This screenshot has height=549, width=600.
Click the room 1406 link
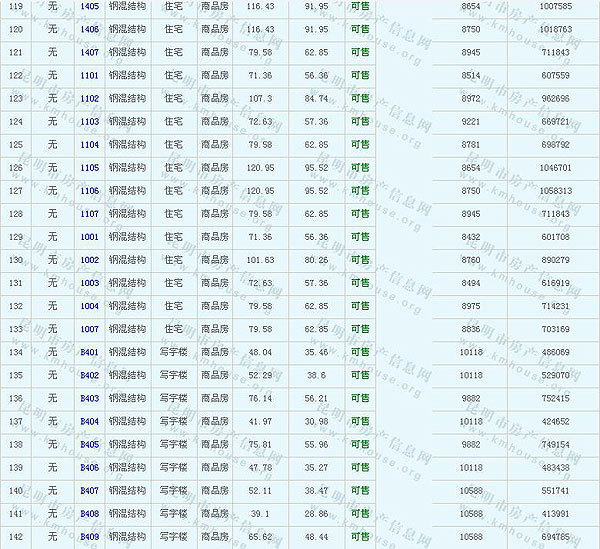tap(89, 30)
